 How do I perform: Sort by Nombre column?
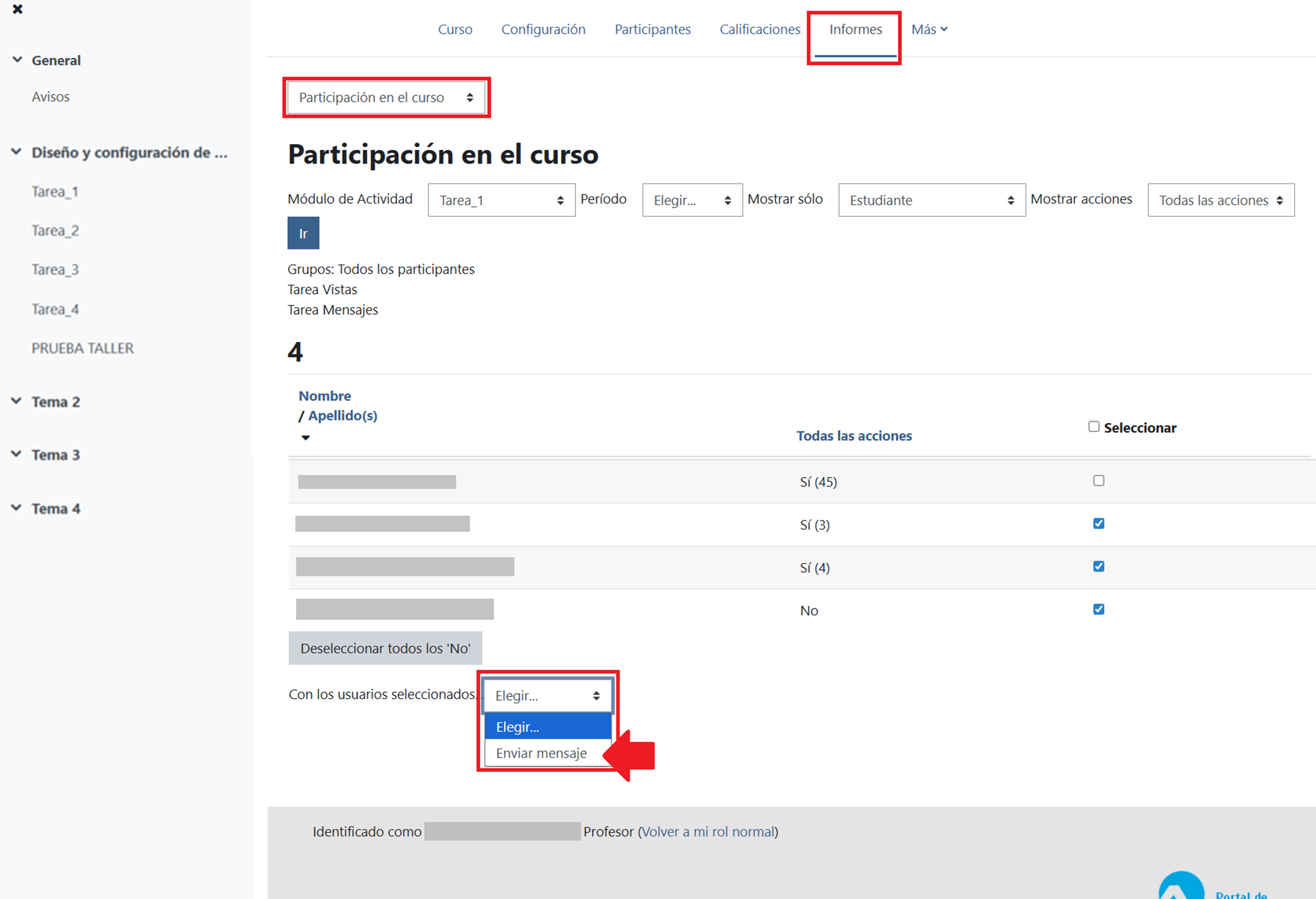coord(324,396)
